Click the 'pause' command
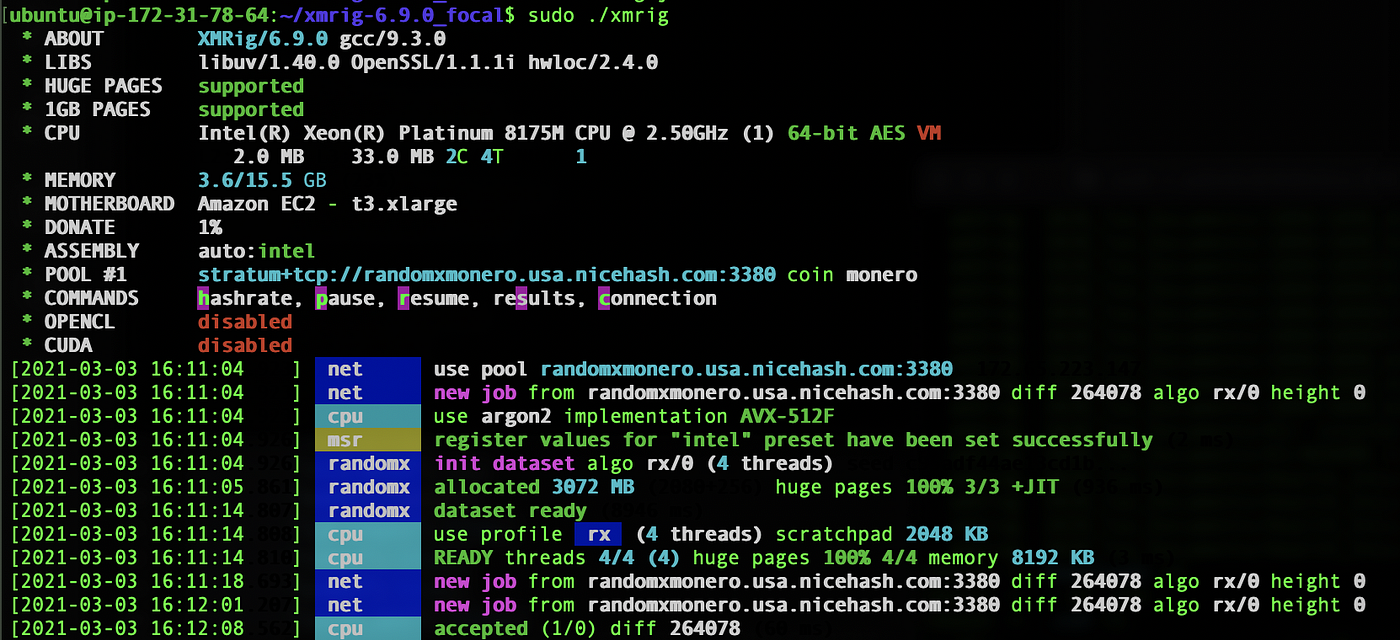This screenshot has height=640, width=1400. tap(345, 298)
